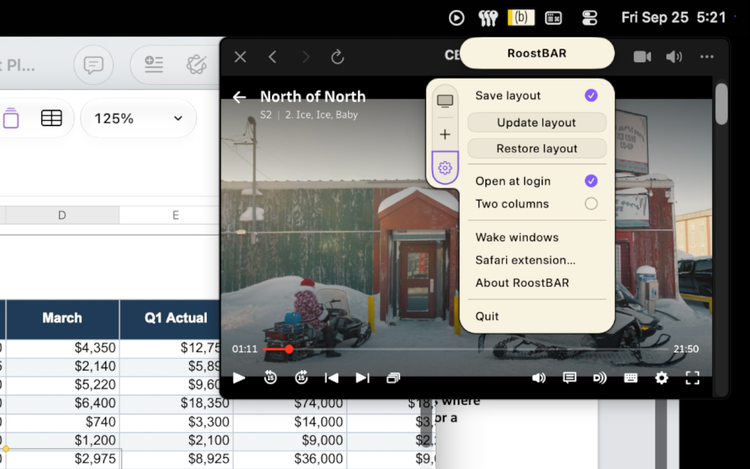This screenshot has width=750, height=469.
Task: Select the $14,000 cell
Action: [290, 422]
